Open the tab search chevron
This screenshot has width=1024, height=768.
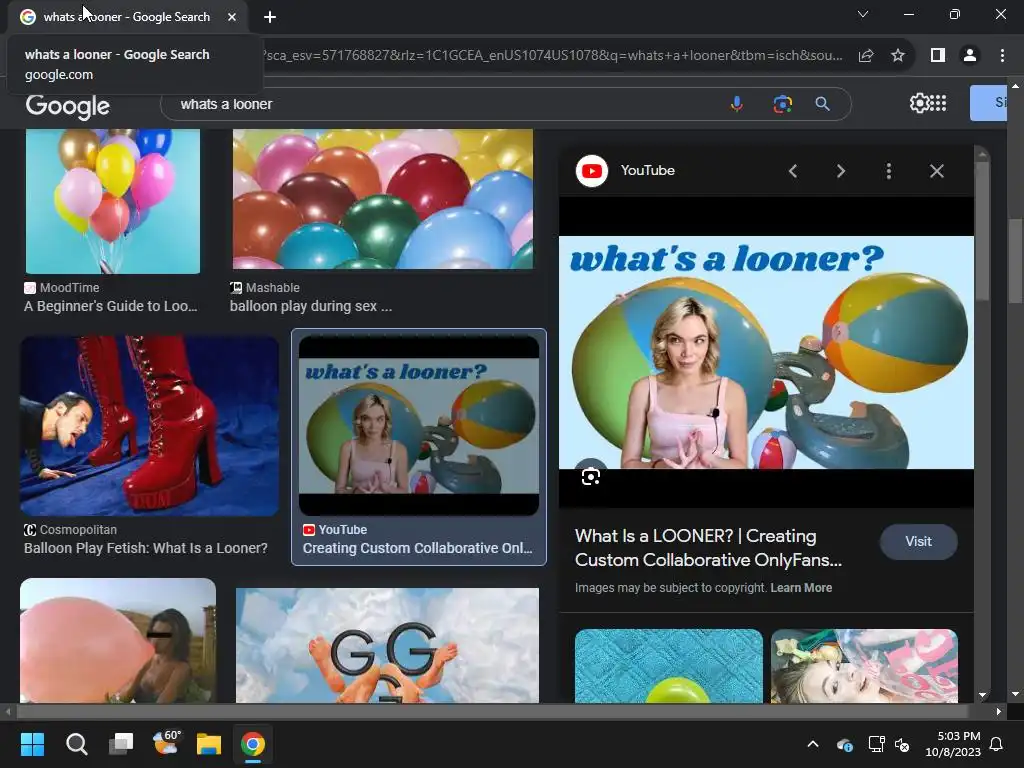863,14
